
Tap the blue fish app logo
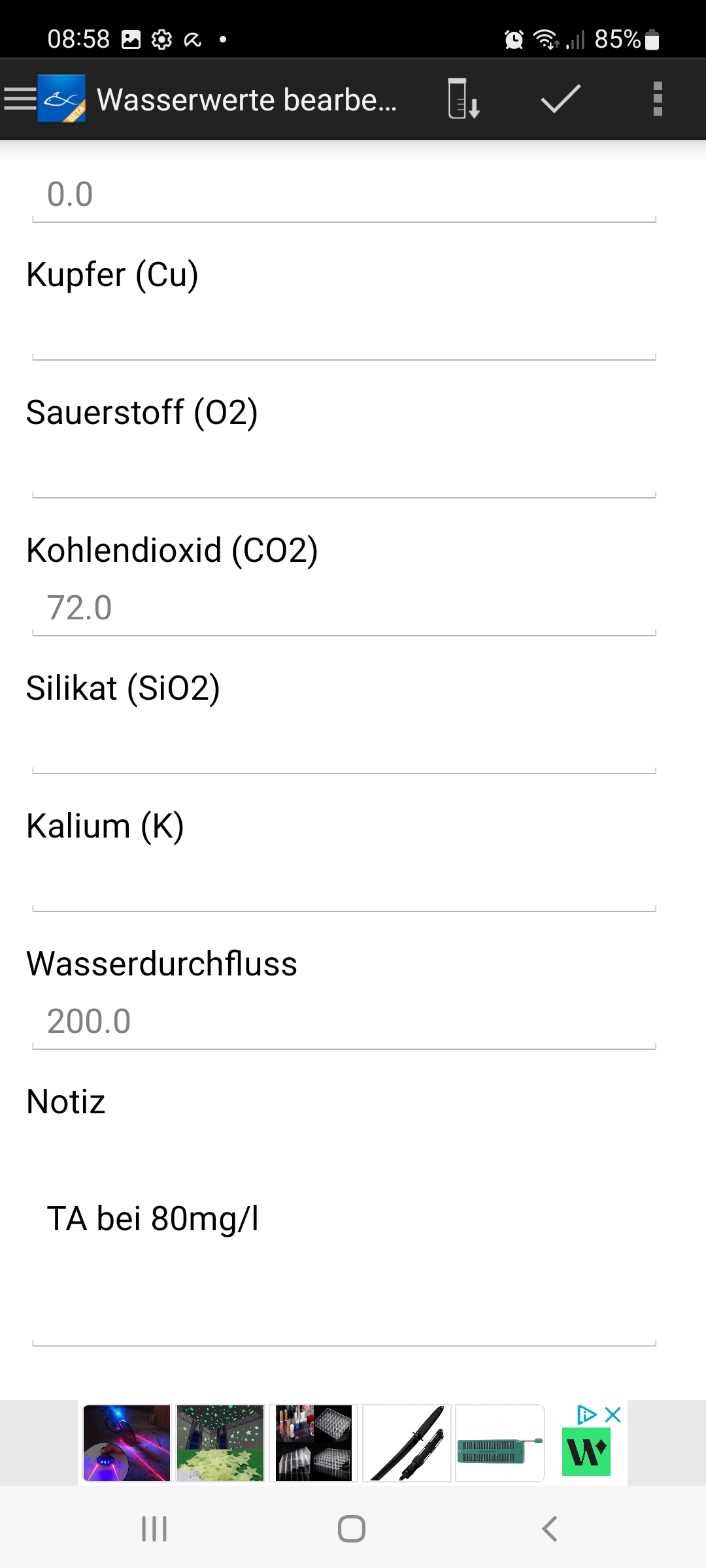point(61,99)
